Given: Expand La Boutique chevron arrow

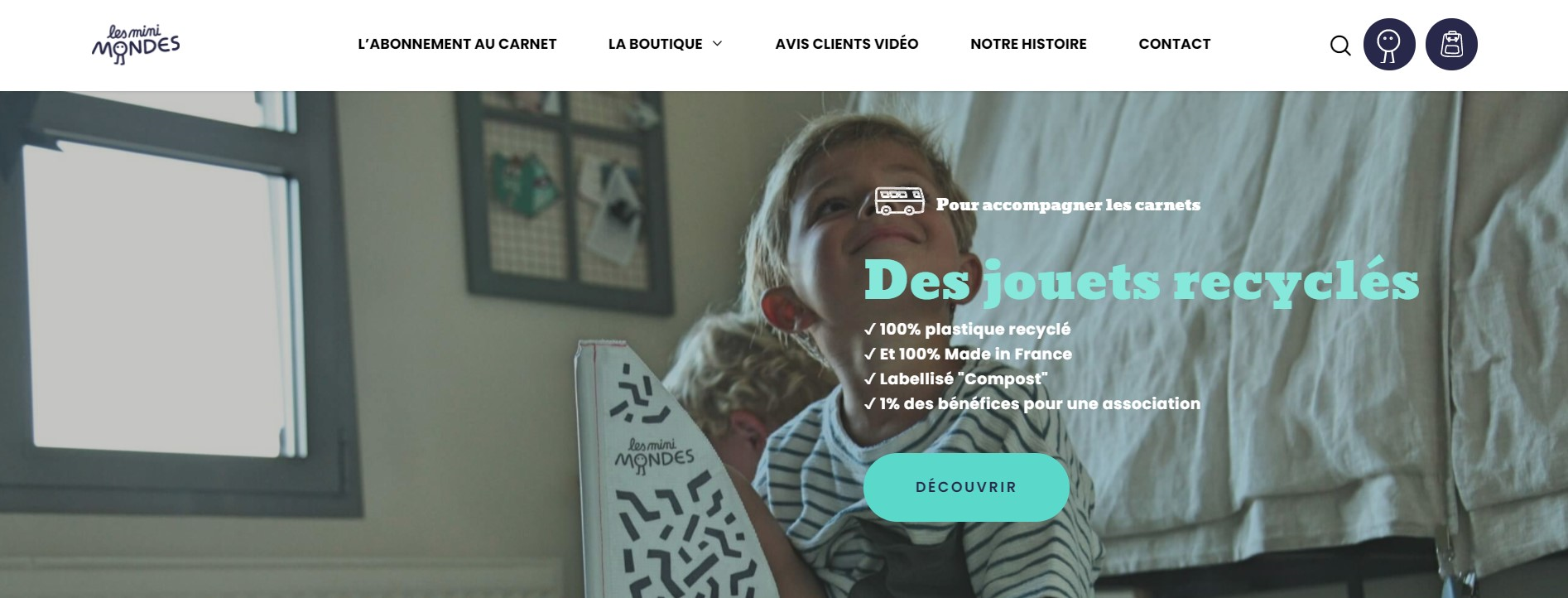Looking at the screenshot, I should [x=717, y=44].
